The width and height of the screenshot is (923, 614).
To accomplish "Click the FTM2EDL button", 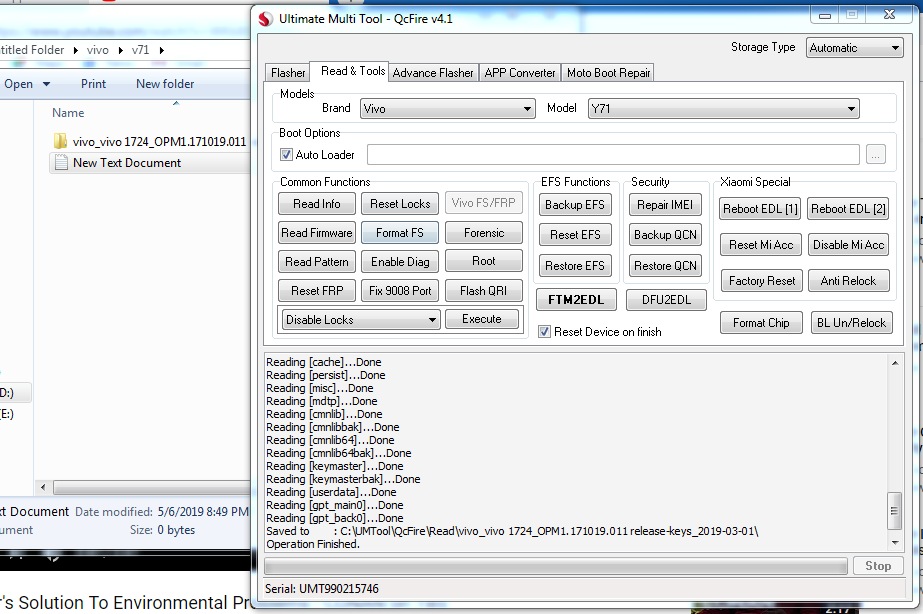I will click(576, 300).
